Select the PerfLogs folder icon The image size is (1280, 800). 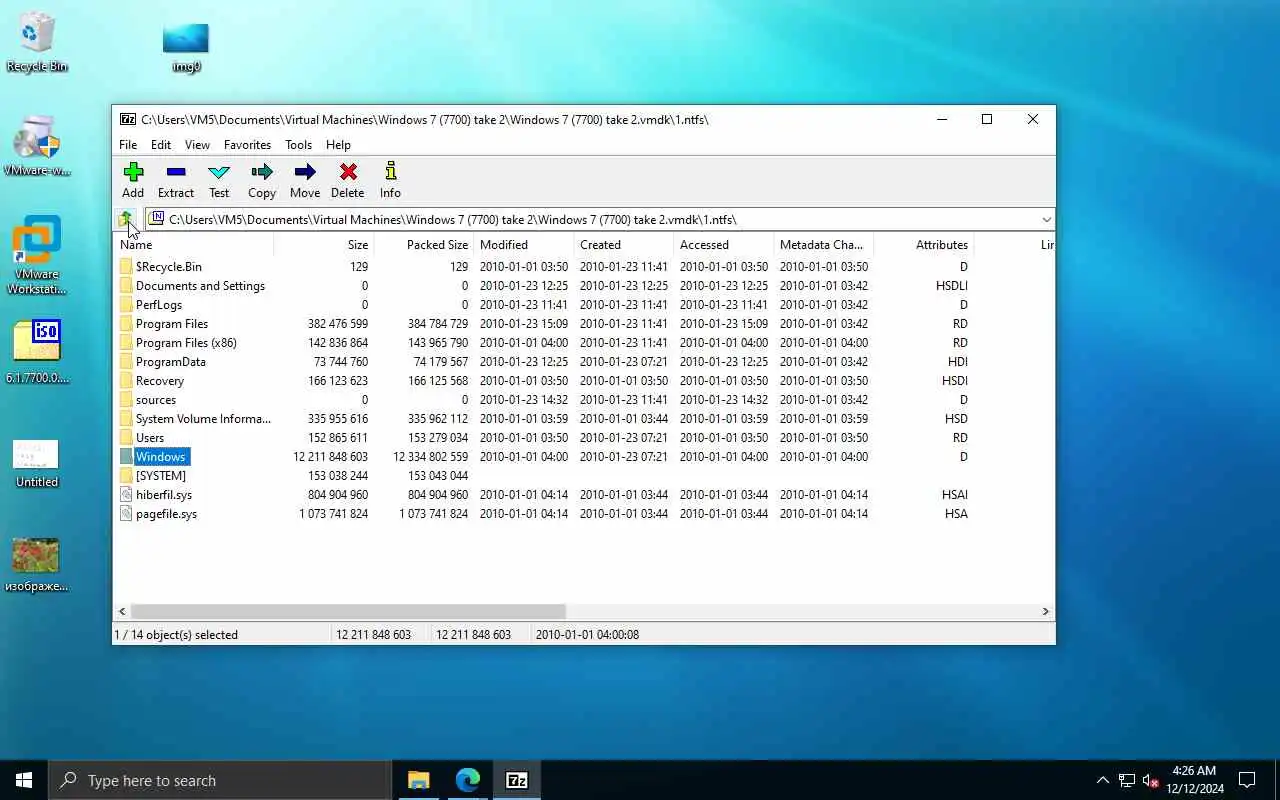126,305
